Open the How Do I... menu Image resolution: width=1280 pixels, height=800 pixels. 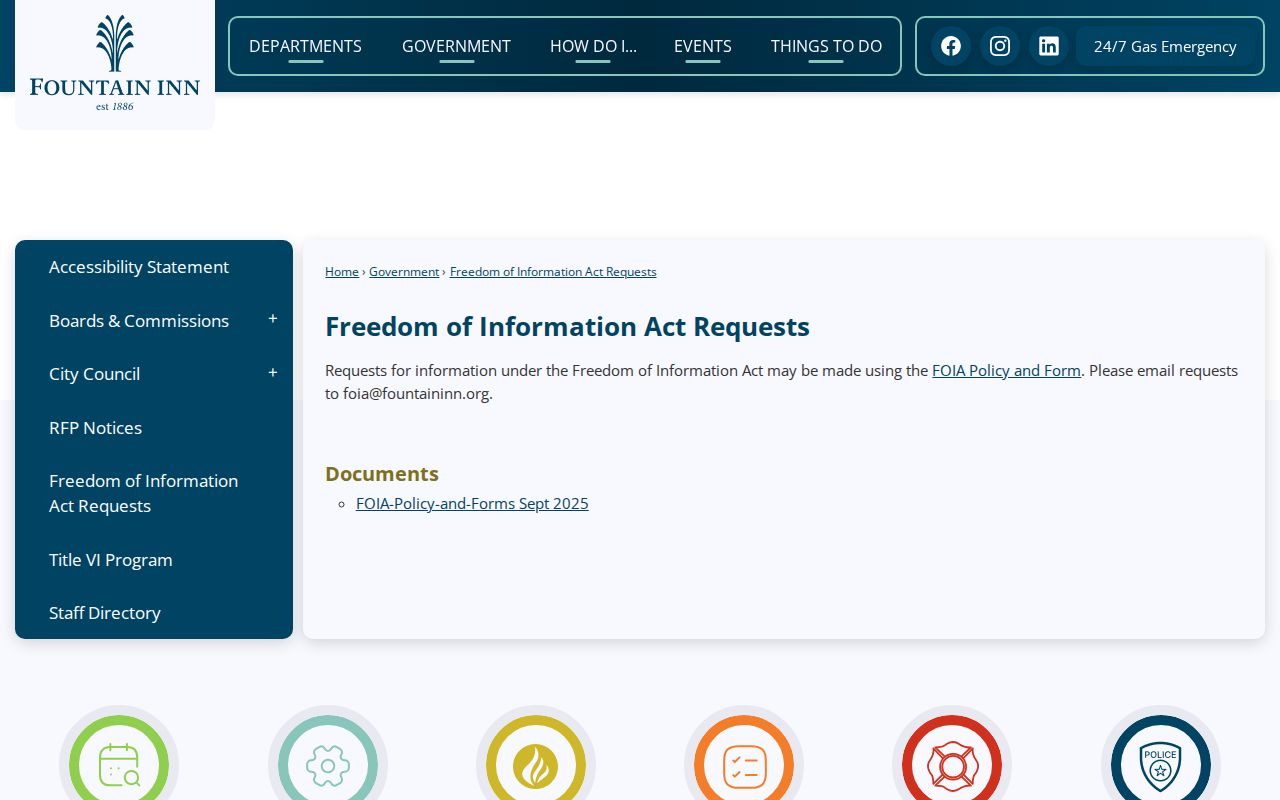tap(593, 46)
